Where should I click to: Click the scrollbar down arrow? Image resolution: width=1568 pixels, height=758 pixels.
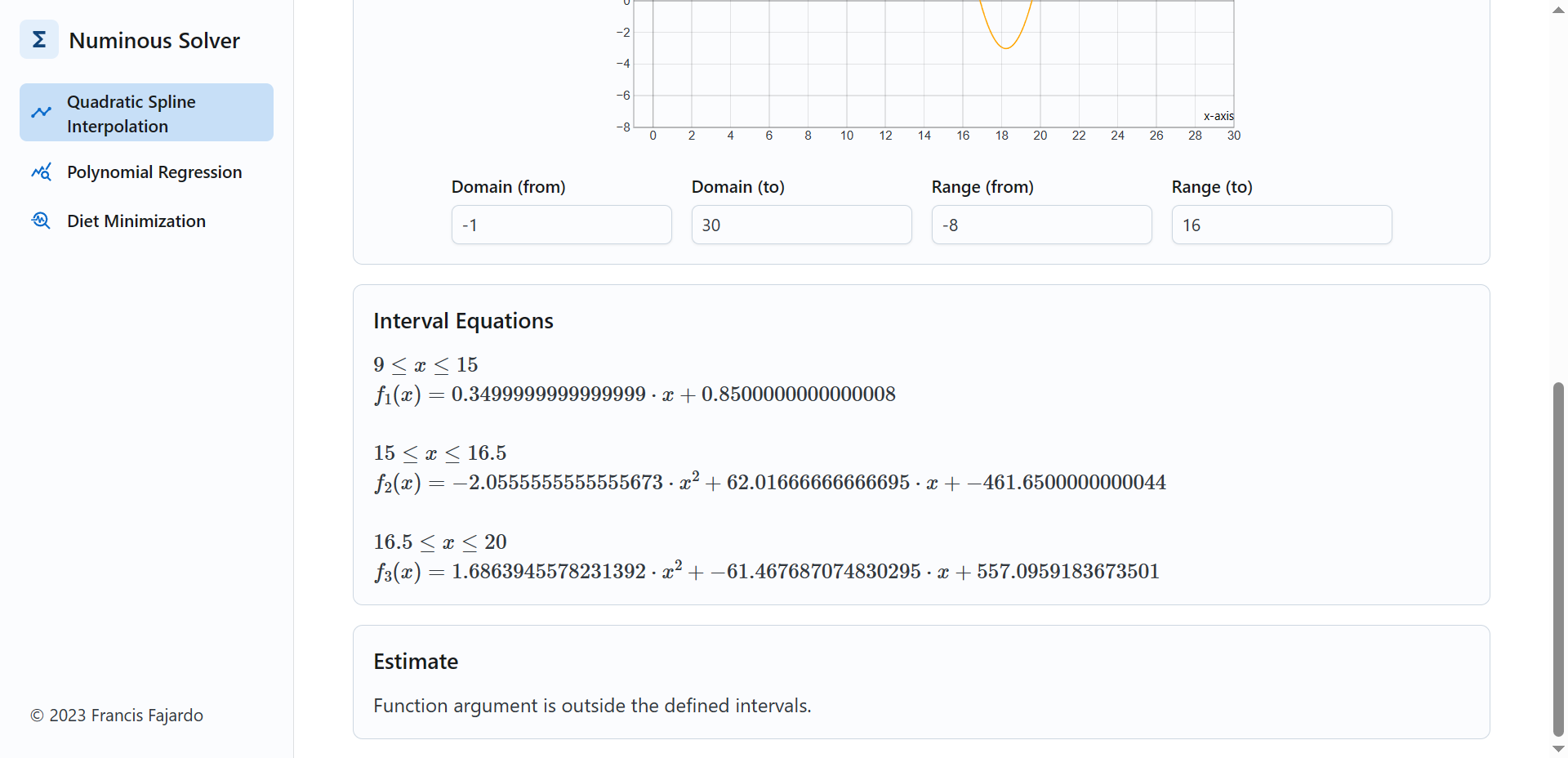coord(1557,748)
